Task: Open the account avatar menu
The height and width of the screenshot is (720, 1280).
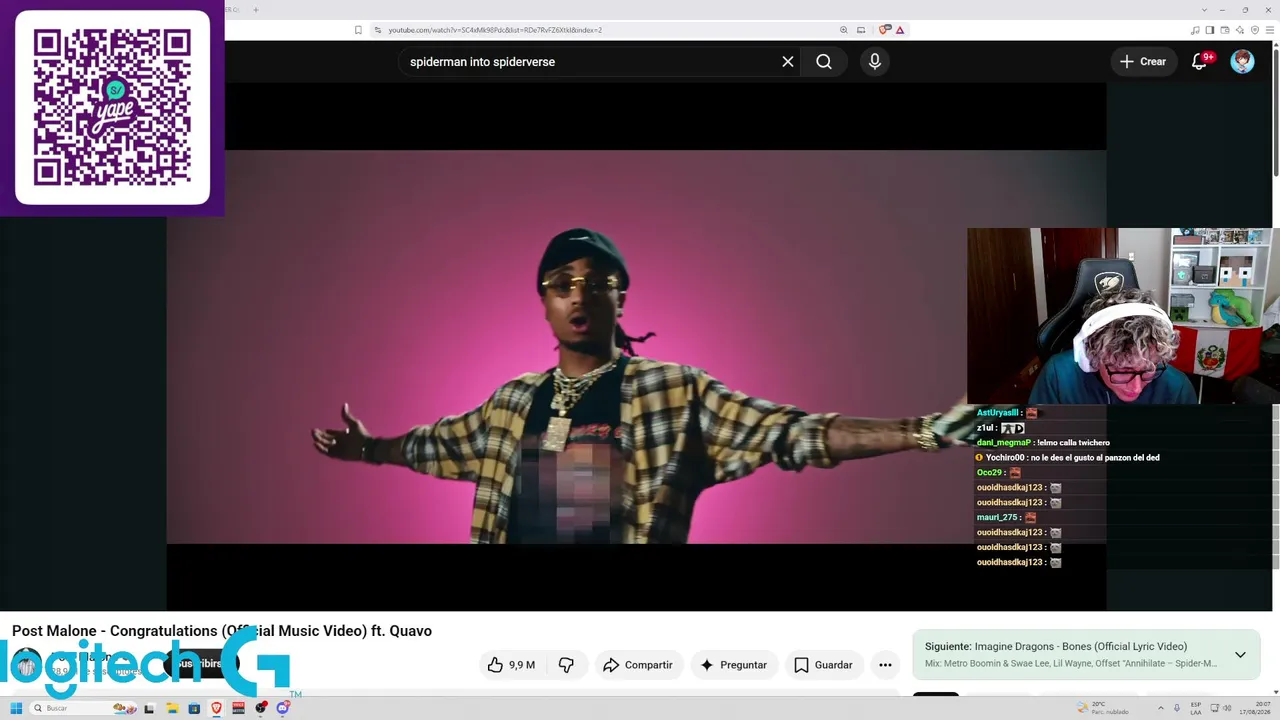Action: [1242, 62]
